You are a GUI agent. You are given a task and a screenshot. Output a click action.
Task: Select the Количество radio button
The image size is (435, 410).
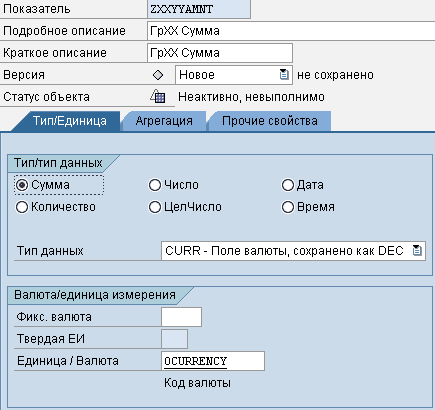[x=22, y=207]
